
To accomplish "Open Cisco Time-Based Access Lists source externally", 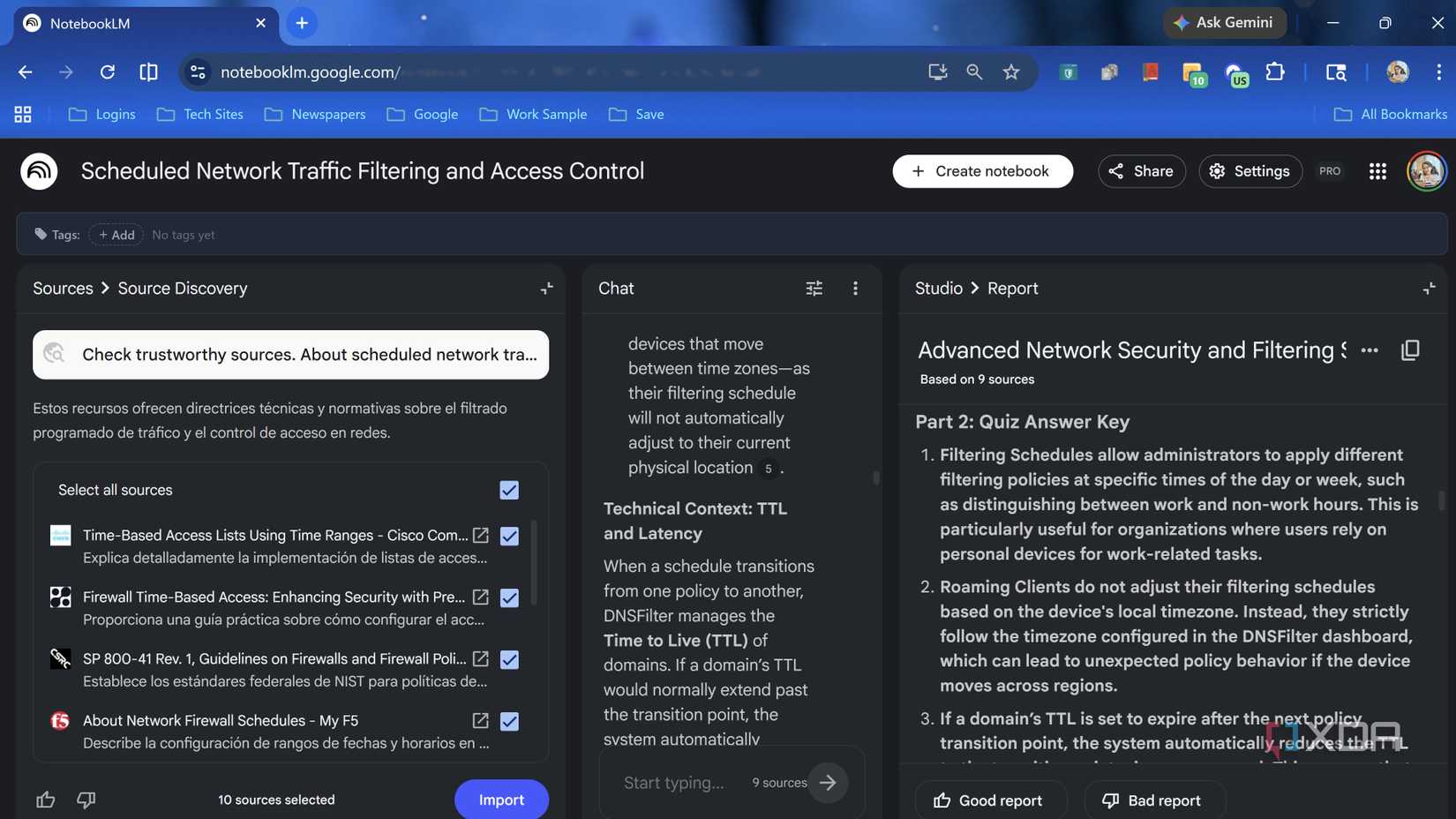I will pyautogui.click(x=480, y=536).
